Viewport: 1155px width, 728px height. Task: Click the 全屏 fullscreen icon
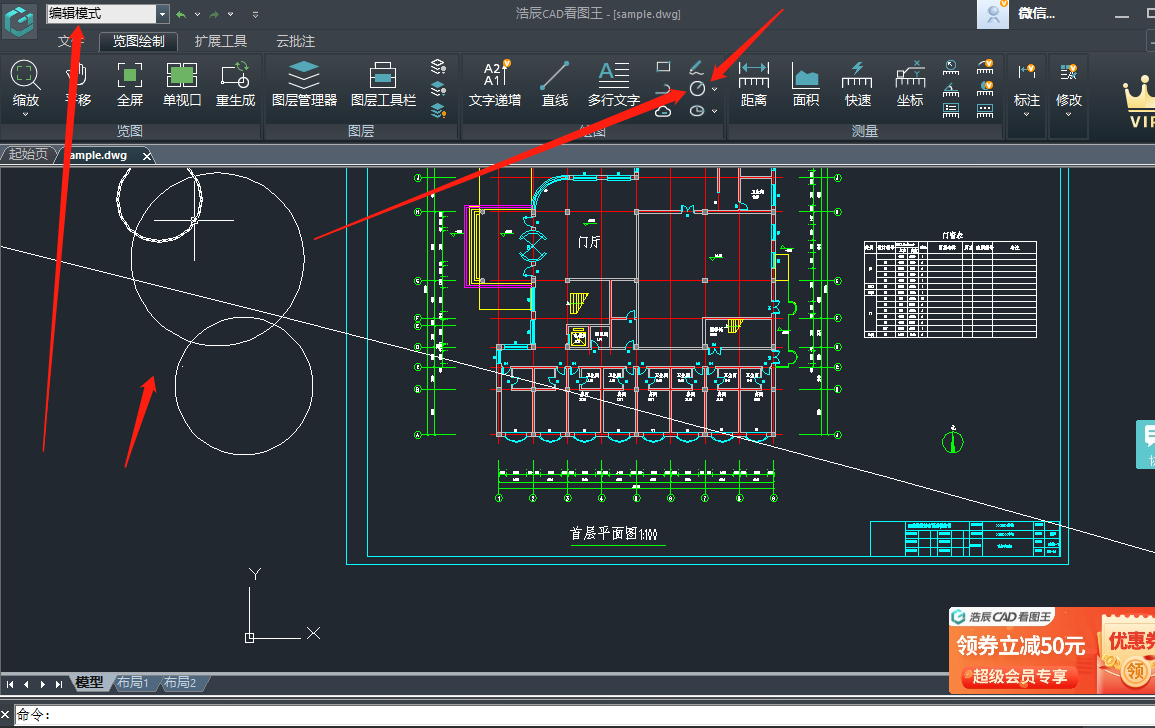130,83
